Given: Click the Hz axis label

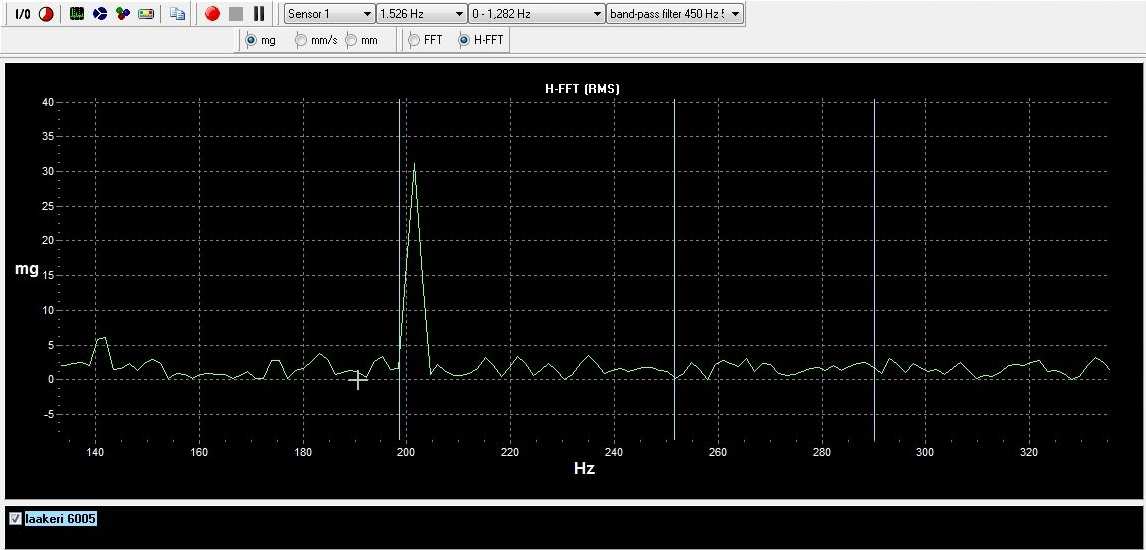Looking at the screenshot, I should pos(584,469).
